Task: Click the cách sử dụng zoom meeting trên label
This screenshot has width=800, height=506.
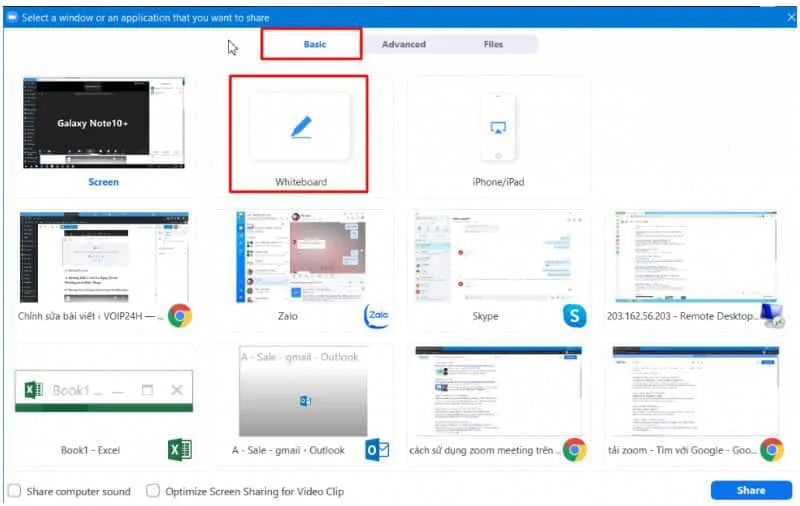Action: (484, 450)
